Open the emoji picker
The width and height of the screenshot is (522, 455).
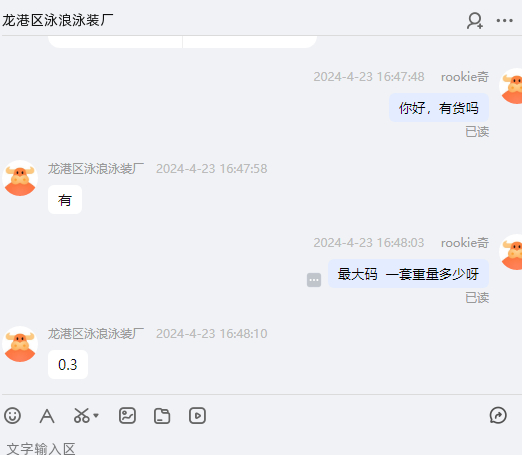coord(13,416)
